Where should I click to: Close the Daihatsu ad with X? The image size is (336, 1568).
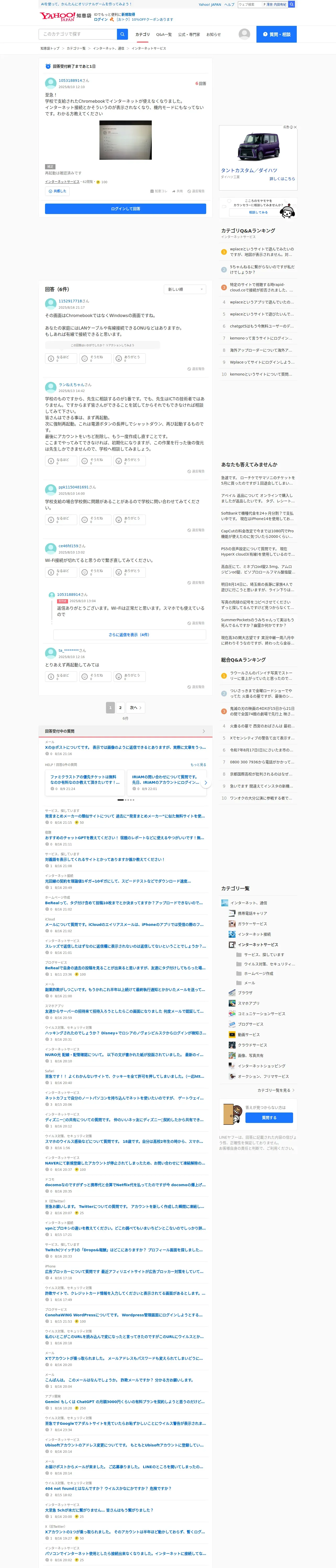click(x=295, y=127)
